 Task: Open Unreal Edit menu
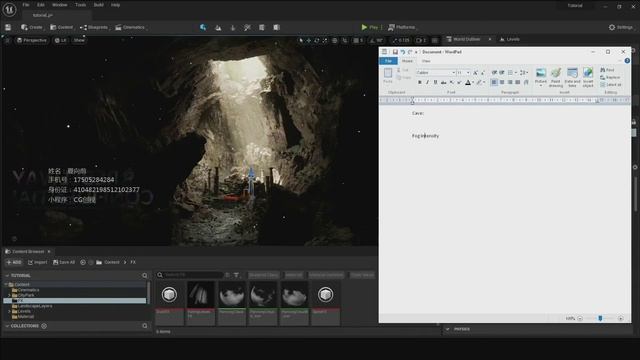pyautogui.click(x=41, y=5)
